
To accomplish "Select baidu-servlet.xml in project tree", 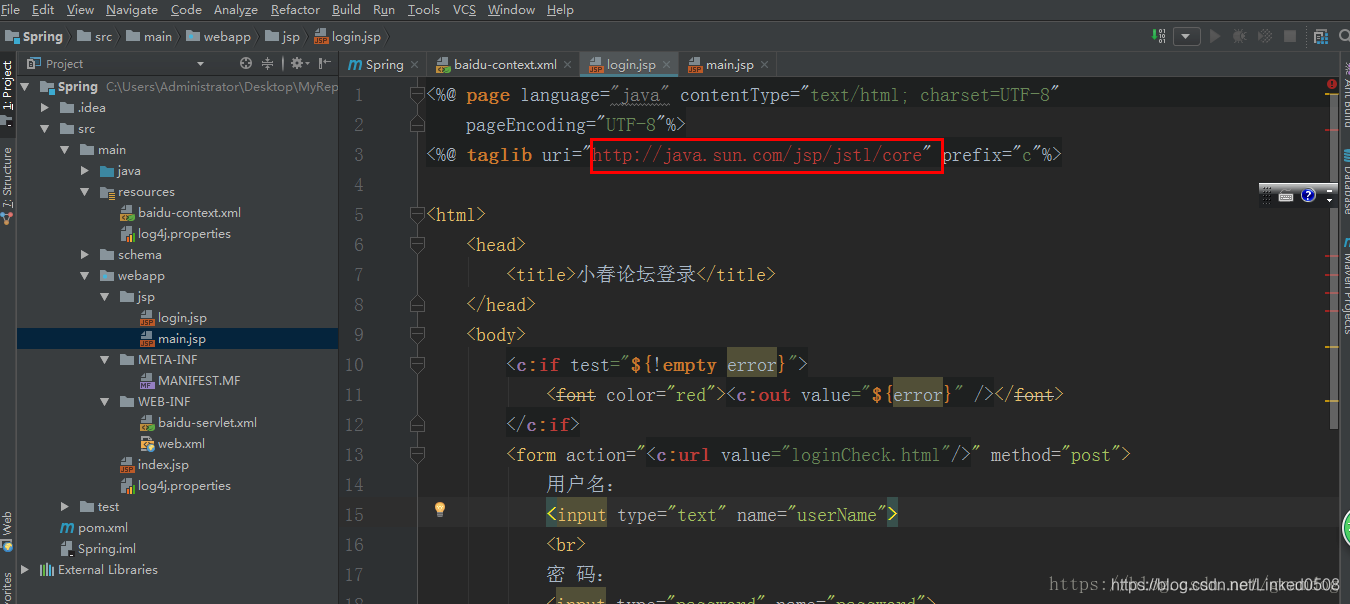I will point(206,423).
